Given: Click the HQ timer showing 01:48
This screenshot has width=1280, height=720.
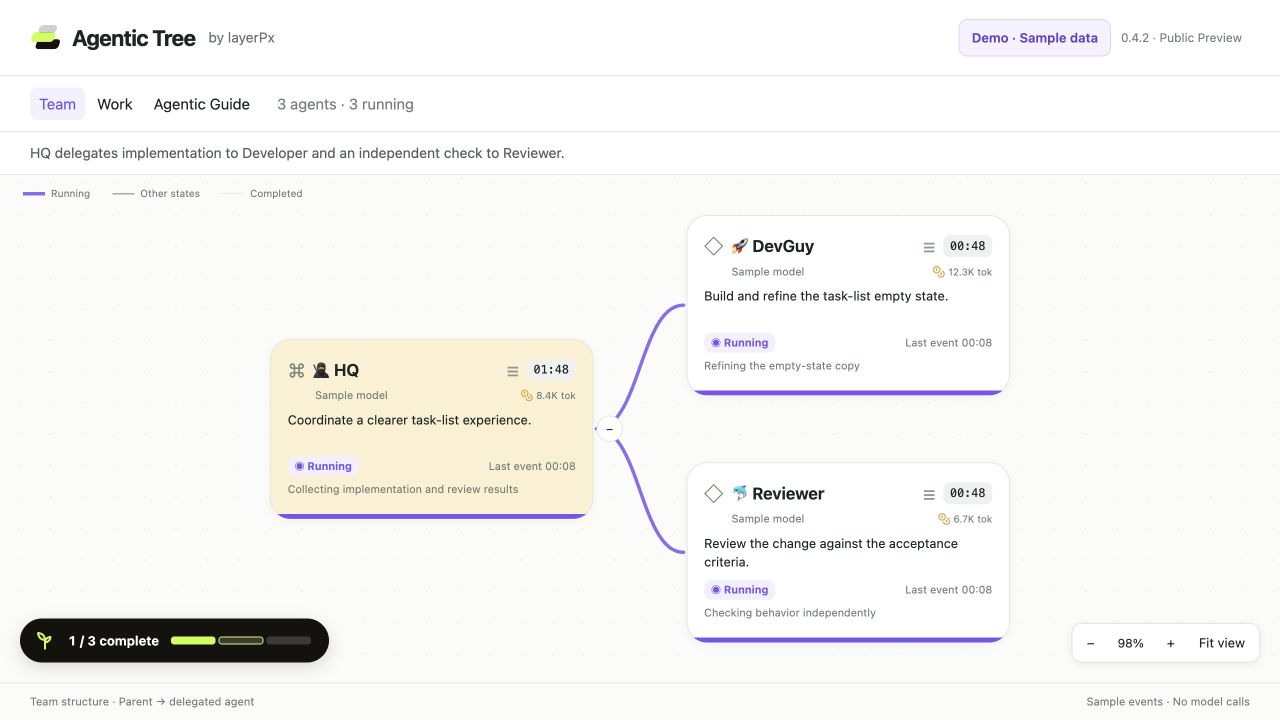Looking at the screenshot, I should (x=551, y=370).
